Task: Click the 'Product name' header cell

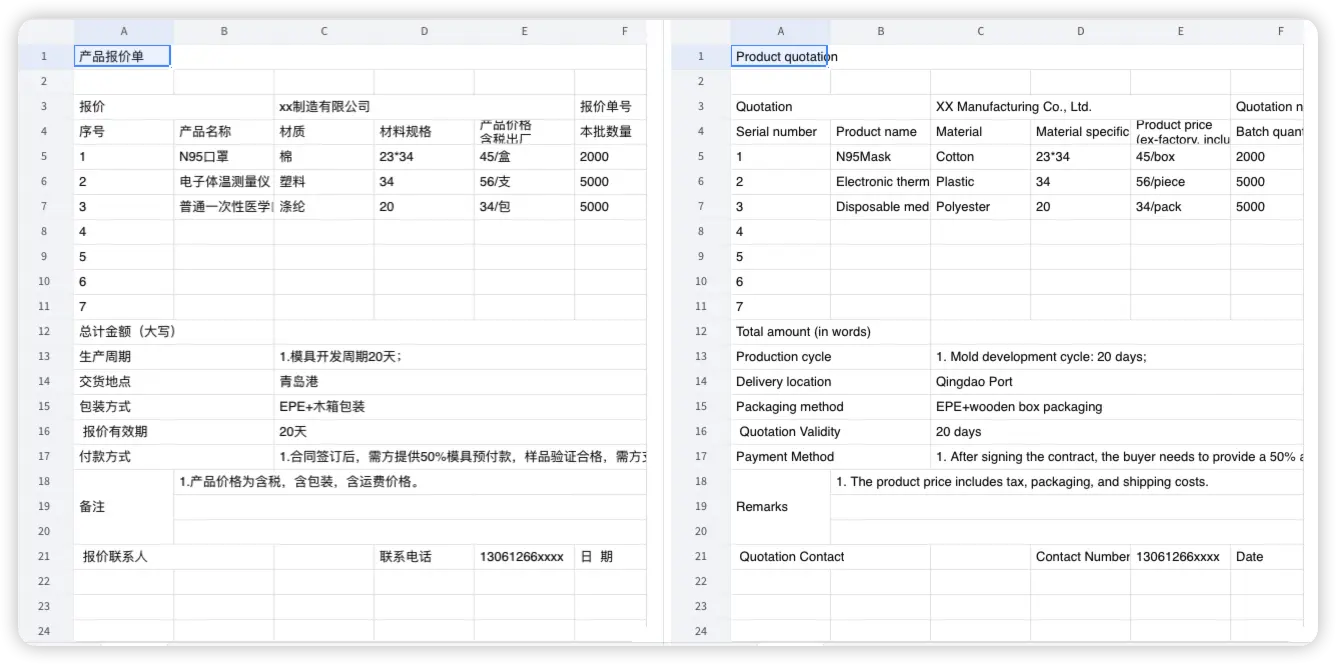Action: click(x=880, y=131)
